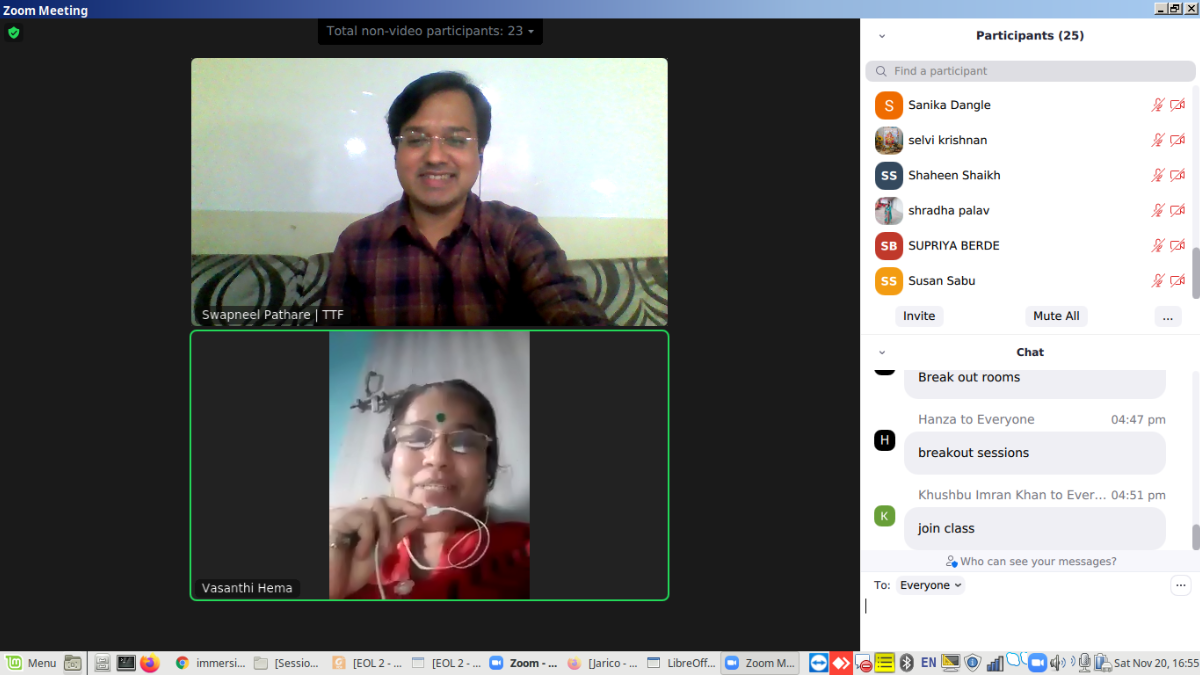Open the Linux Mint Menu
Viewport: 1200px width, 675px height.
point(31,663)
